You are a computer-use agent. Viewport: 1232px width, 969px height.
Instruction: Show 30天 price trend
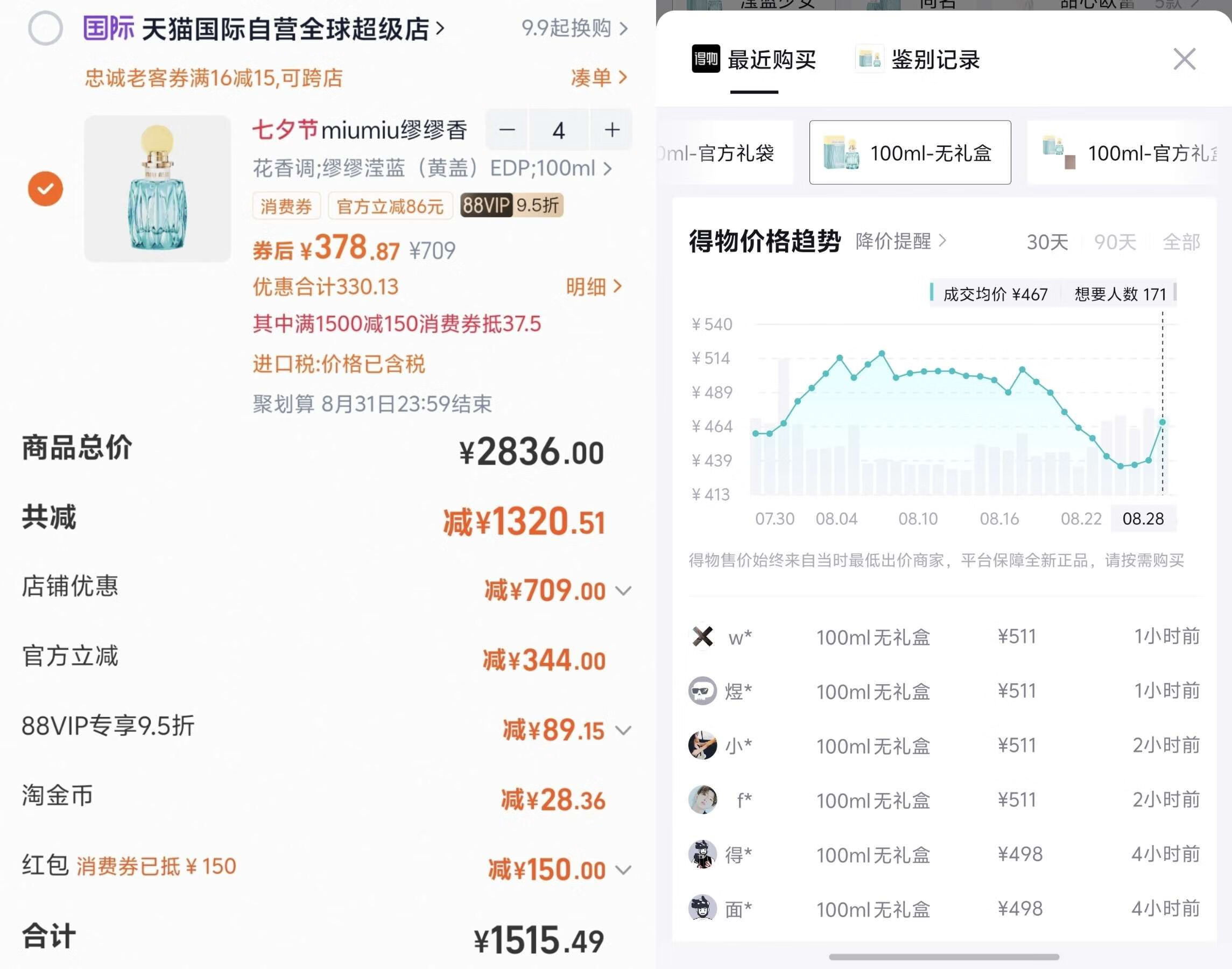[x=1047, y=242]
